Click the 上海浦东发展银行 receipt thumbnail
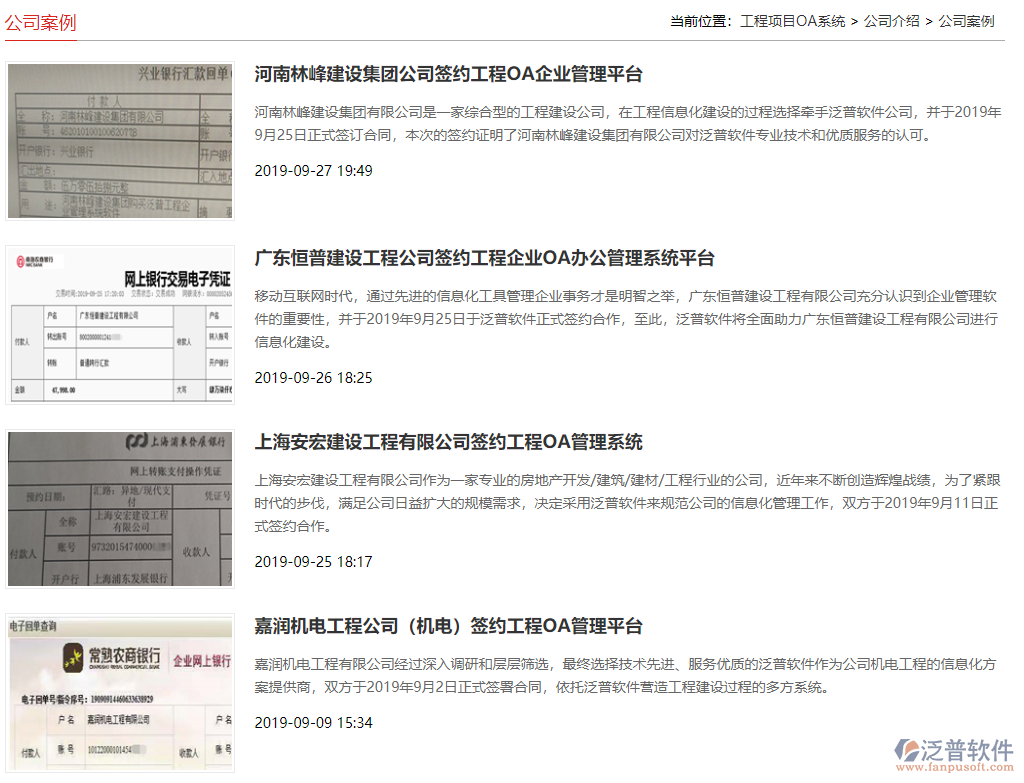1024x783 pixels. click(119, 509)
